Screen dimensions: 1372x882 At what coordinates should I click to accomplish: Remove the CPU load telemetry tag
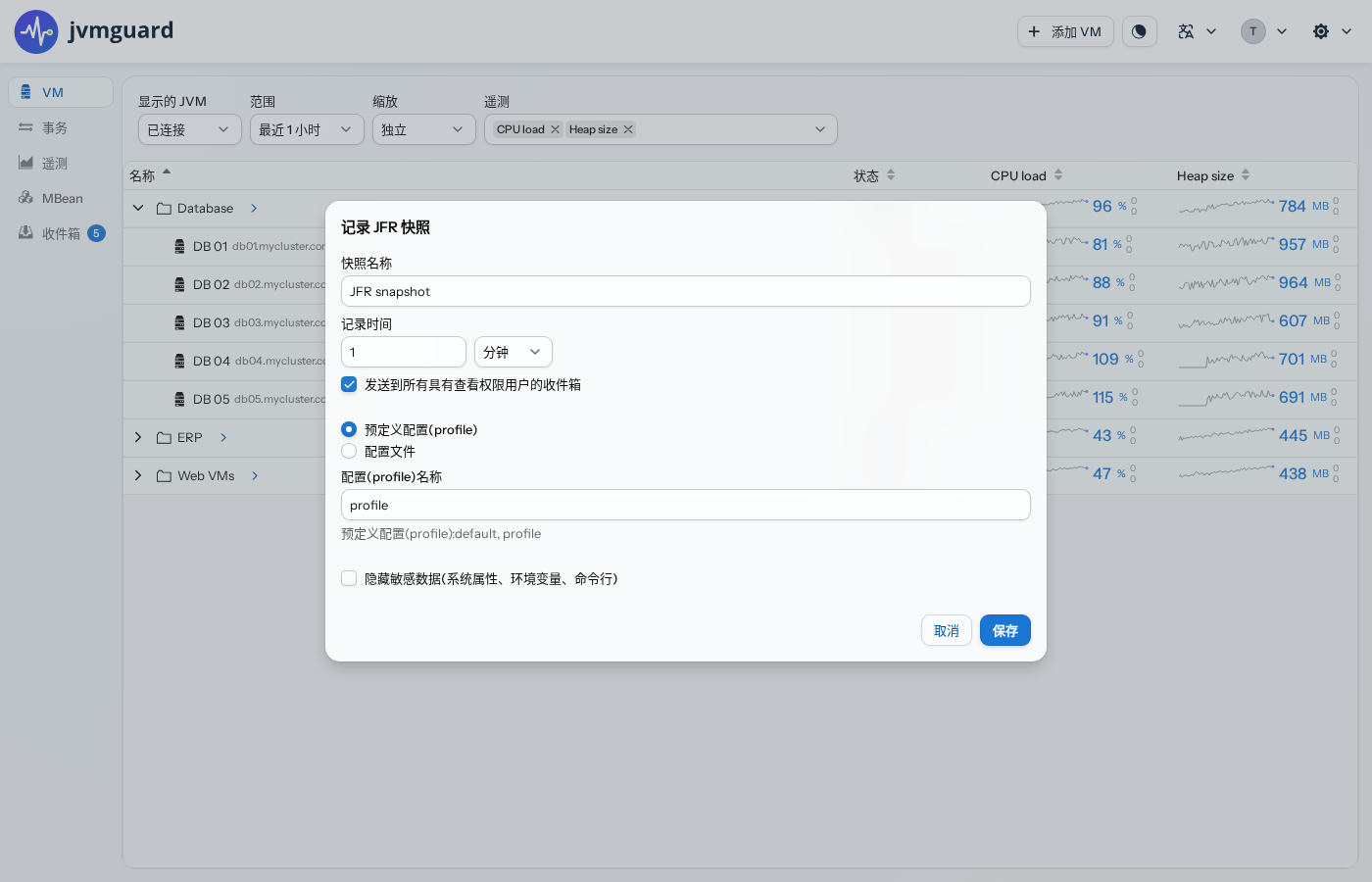click(555, 129)
